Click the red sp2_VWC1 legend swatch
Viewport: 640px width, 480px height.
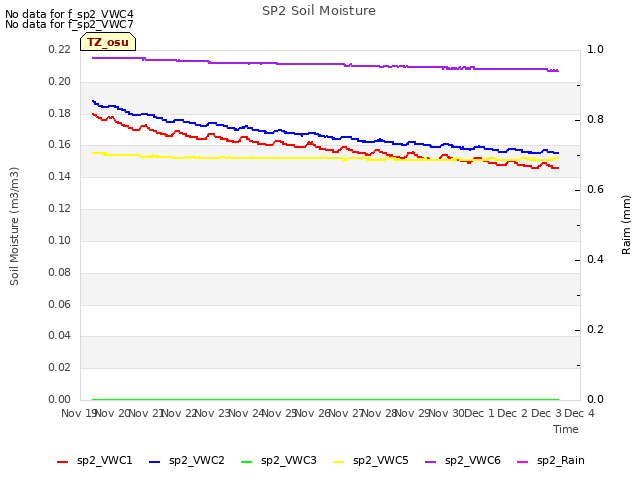(x=62, y=462)
